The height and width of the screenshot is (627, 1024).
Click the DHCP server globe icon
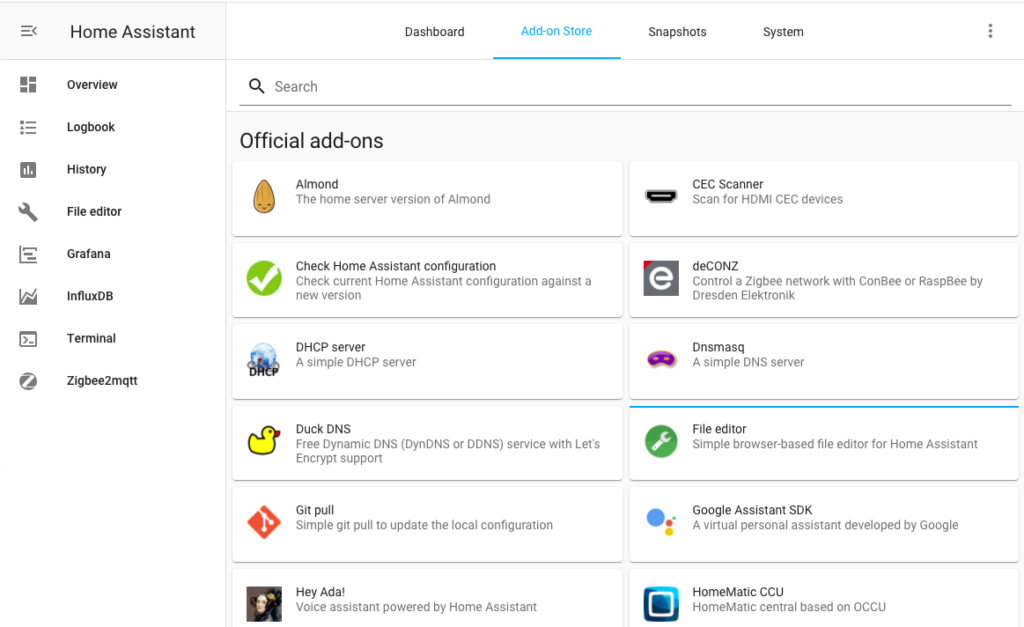[x=264, y=359]
